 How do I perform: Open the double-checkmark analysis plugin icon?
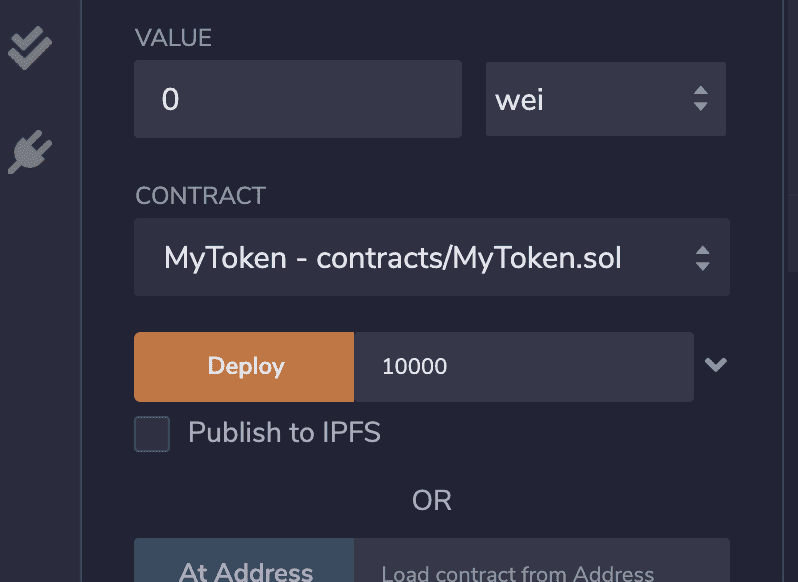click(x=29, y=47)
